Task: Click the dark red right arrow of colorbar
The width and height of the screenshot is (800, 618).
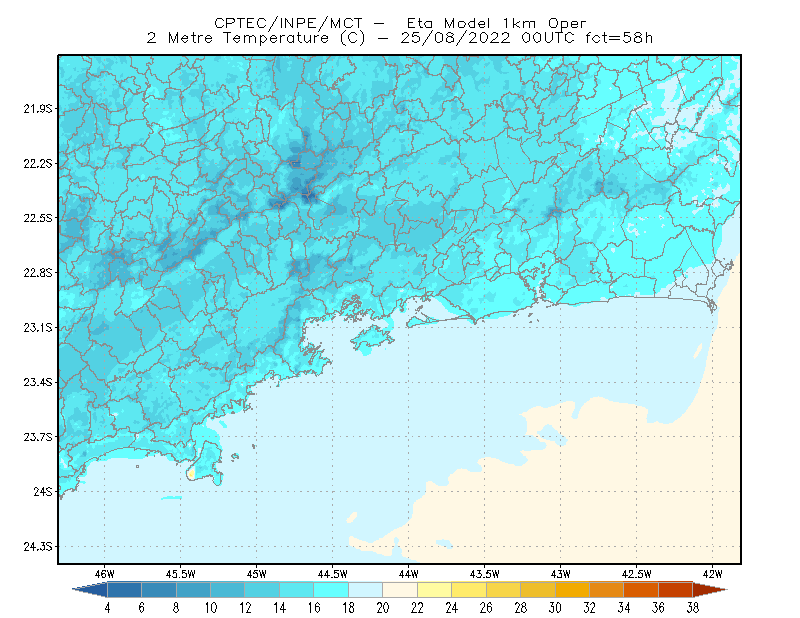Action: pyautogui.click(x=710, y=590)
